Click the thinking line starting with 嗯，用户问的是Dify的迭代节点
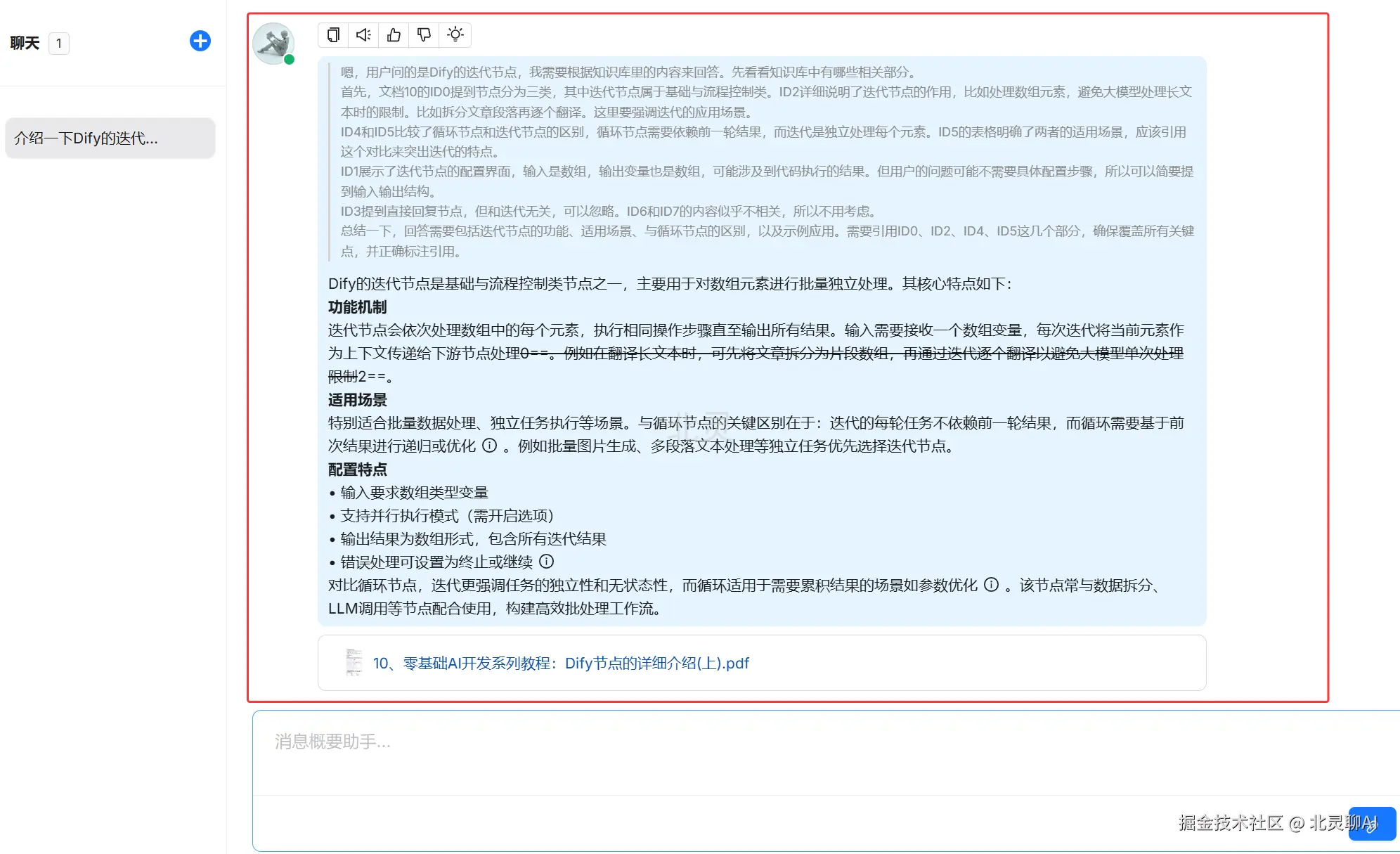The width and height of the screenshot is (1400, 854). pyautogui.click(x=628, y=72)
